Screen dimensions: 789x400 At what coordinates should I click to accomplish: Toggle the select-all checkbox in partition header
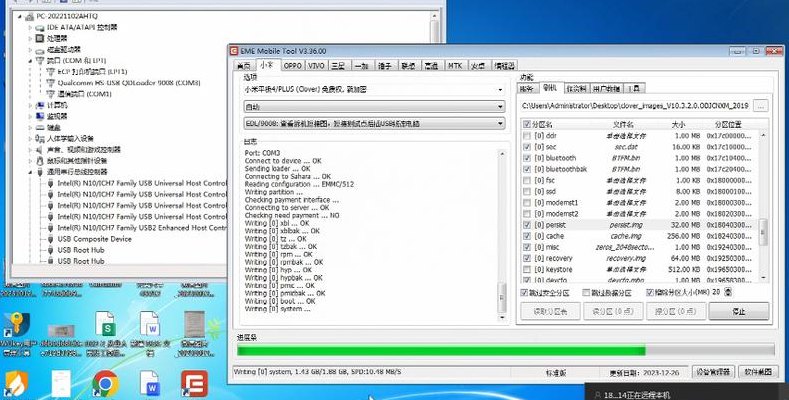pos(527,124)
